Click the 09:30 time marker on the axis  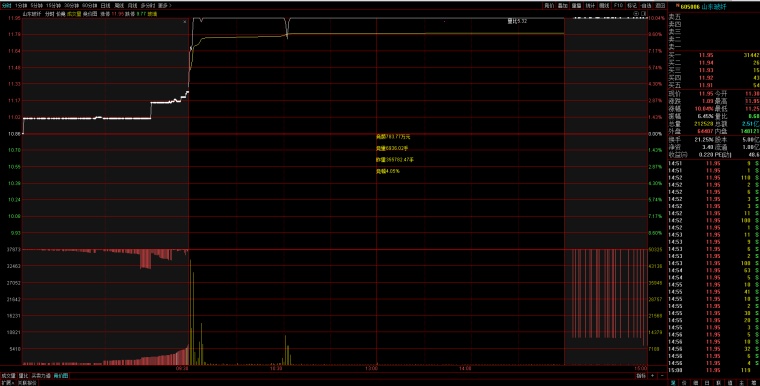[182, 369]
